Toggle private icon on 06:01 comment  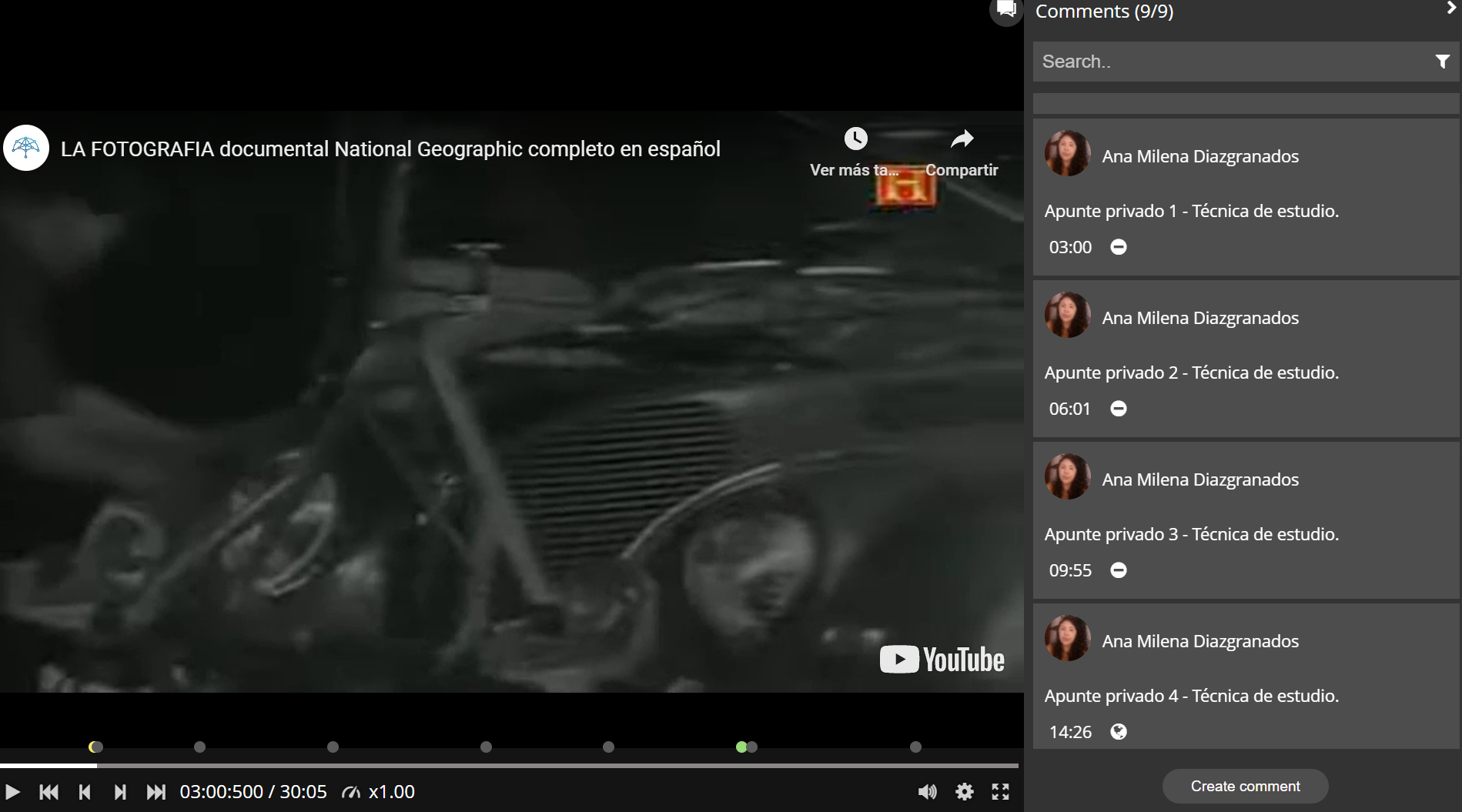point(1119,409)
